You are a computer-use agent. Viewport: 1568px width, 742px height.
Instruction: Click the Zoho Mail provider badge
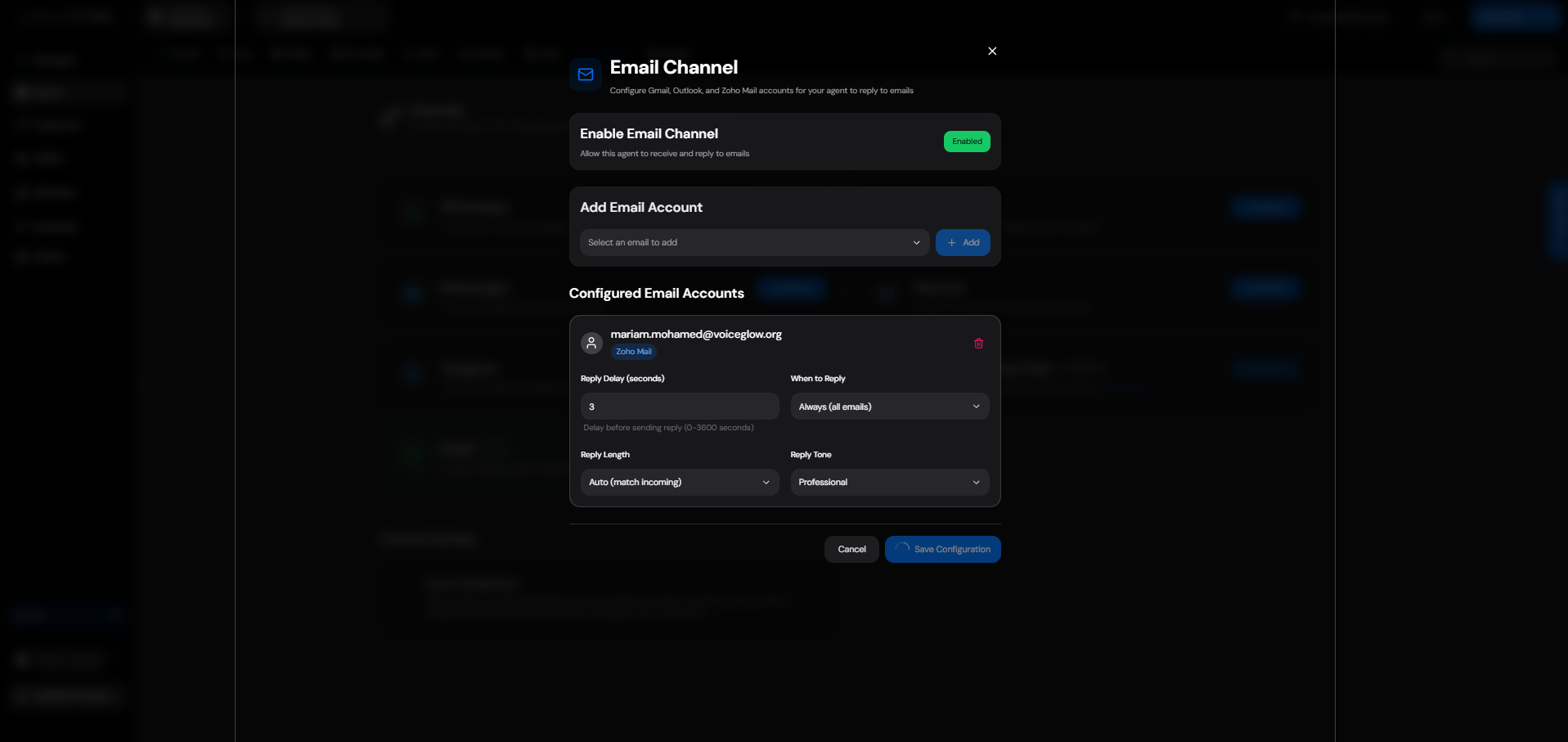[634, 352]
